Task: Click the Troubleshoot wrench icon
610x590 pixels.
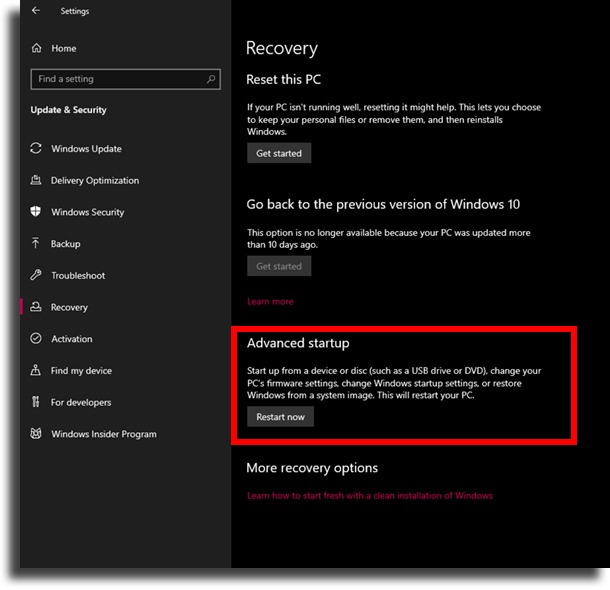Action: click(x=36, y=275)
